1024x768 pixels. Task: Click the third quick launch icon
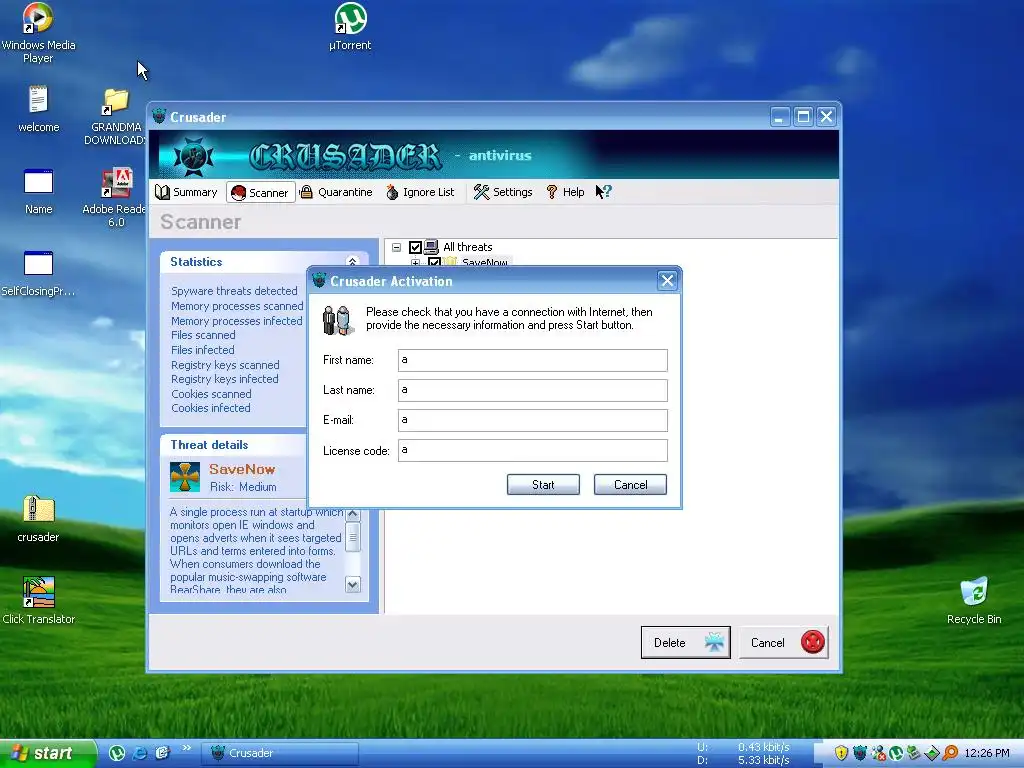point(162,753)
